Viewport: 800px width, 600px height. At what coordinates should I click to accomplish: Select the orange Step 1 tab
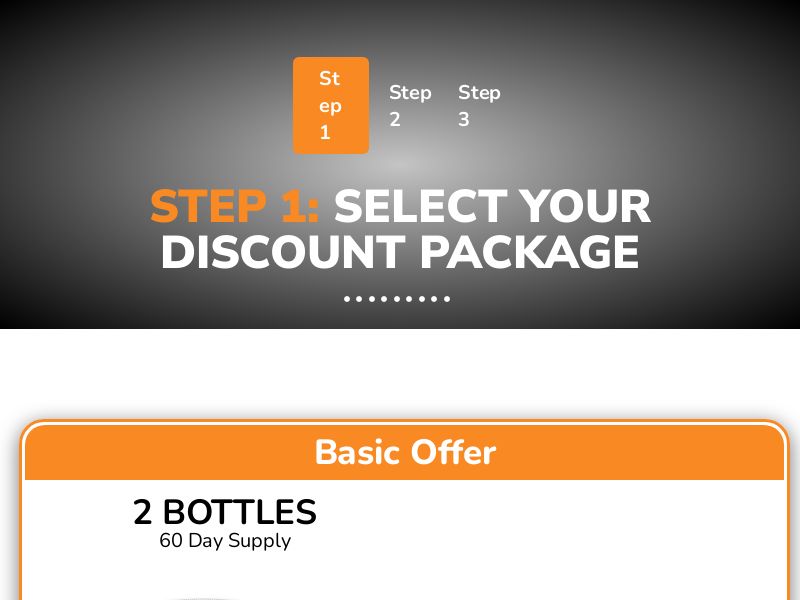(x=331, y=105)
